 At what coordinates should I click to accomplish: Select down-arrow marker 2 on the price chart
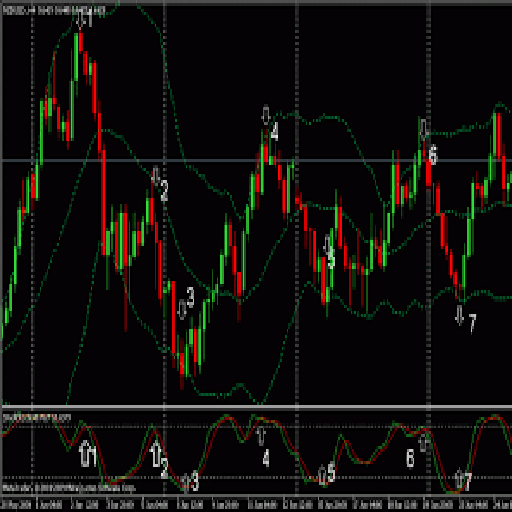click(x=156, y=176)
